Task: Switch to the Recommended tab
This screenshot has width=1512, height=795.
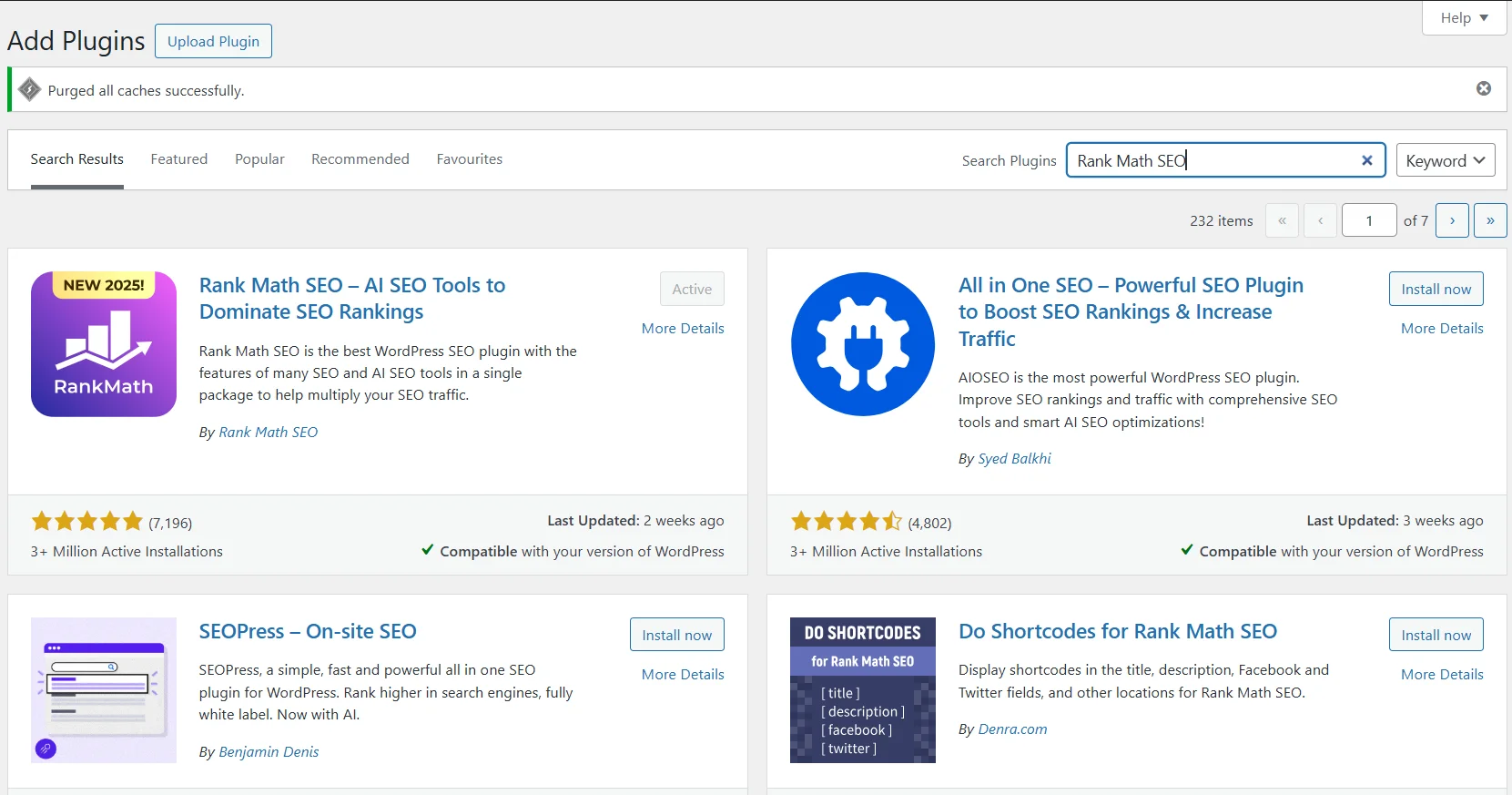Action: pyautogui.click(x=360, y=159)
